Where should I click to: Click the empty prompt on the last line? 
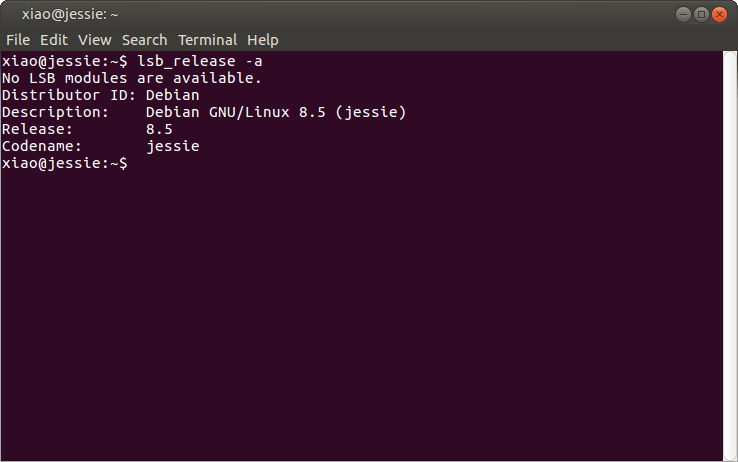coord(64,163)
